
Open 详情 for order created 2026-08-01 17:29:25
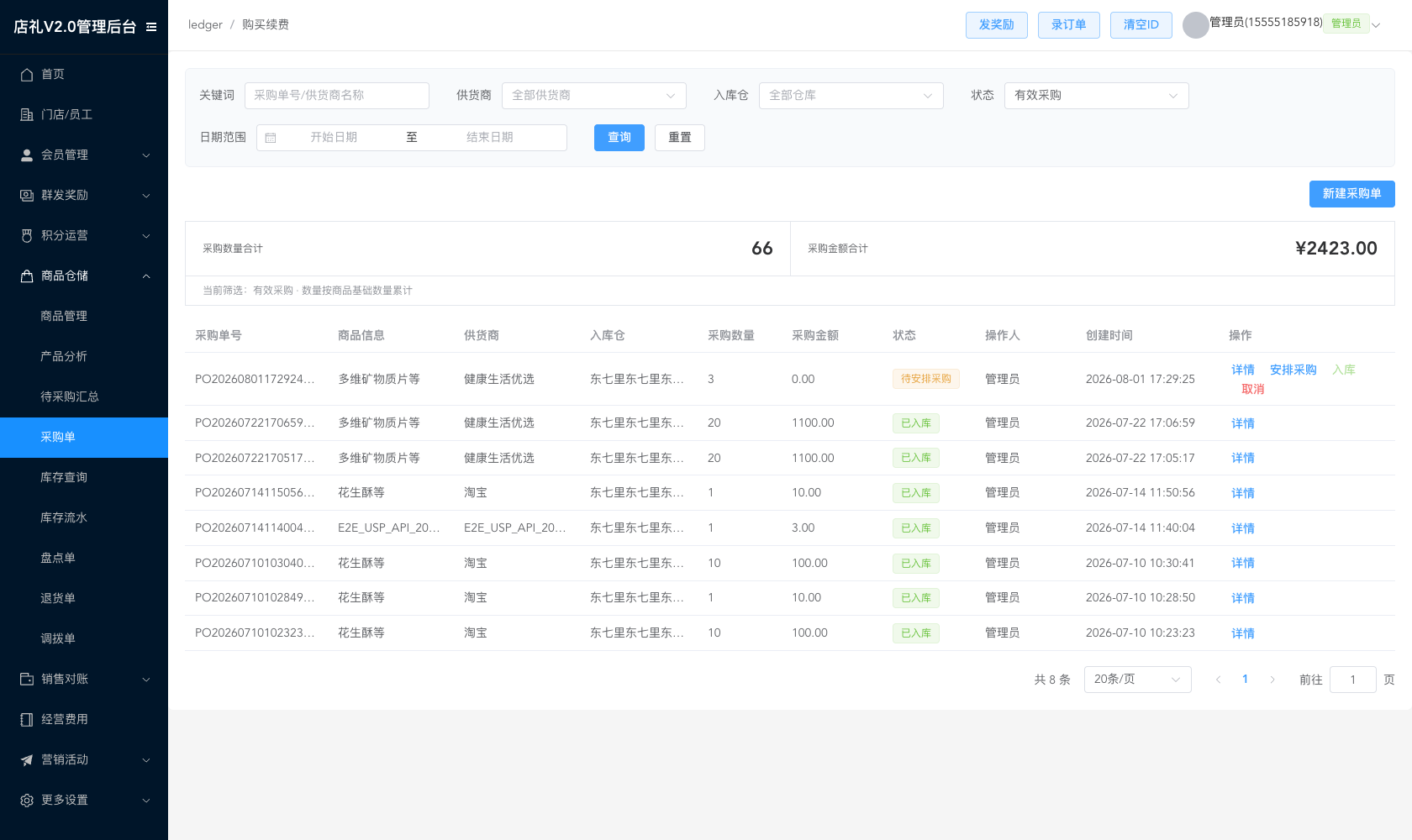1243,370
